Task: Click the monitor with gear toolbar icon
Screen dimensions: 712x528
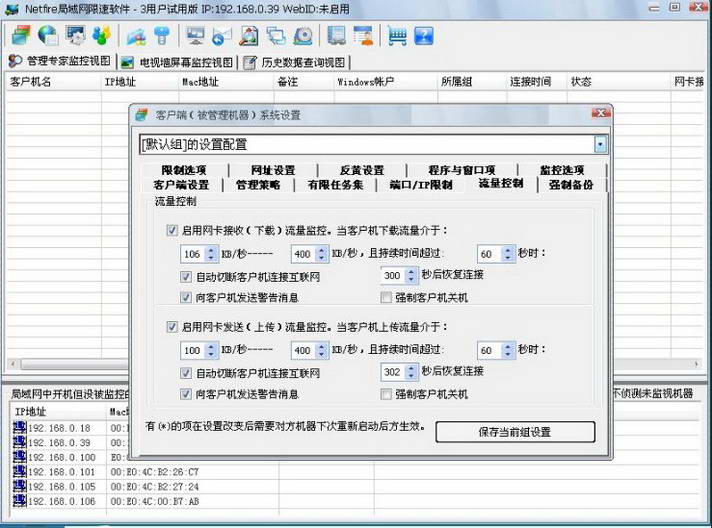Action: pyautogui.click(x=75, y=35)
